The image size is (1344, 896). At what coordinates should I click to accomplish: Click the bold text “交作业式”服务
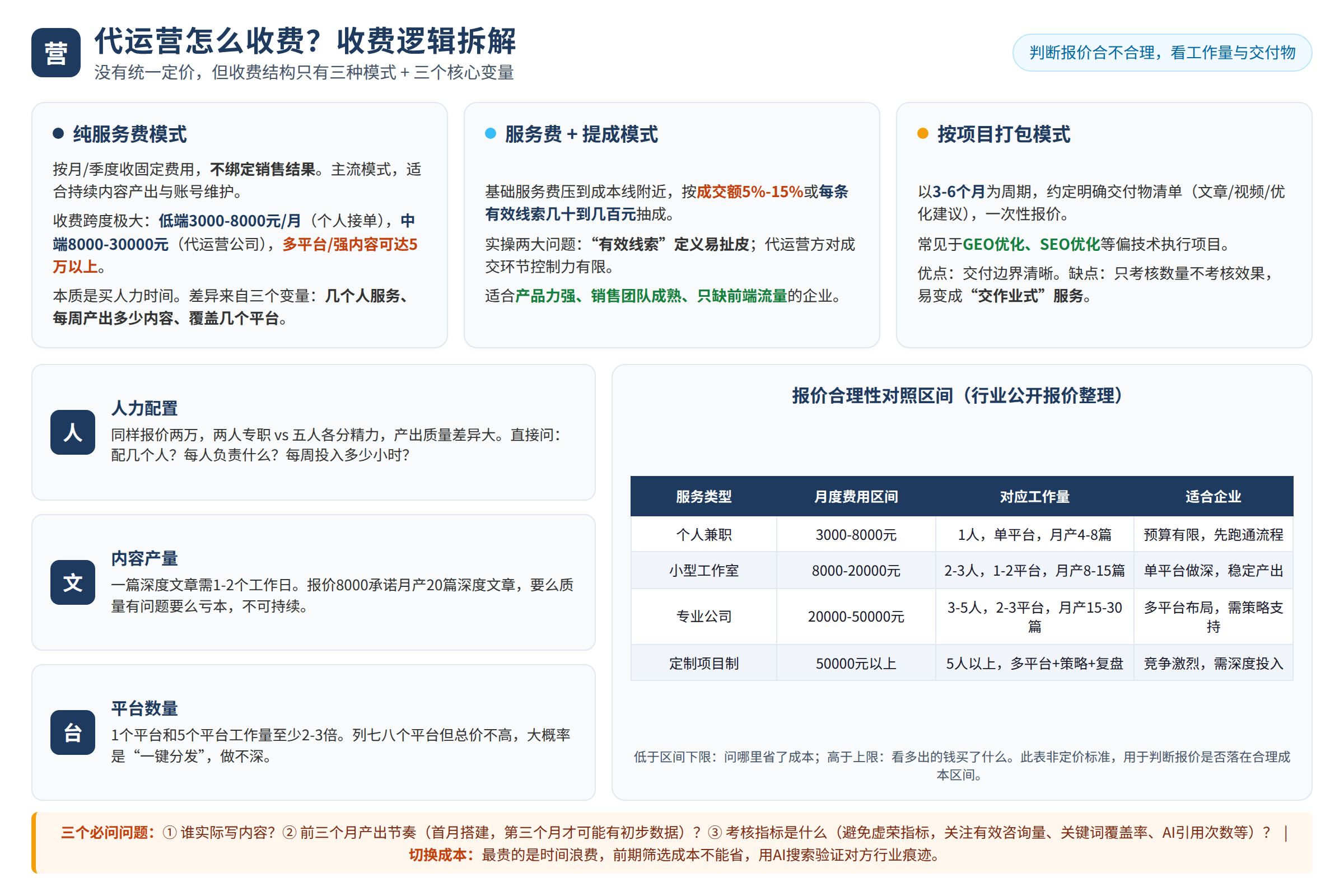1023,296
